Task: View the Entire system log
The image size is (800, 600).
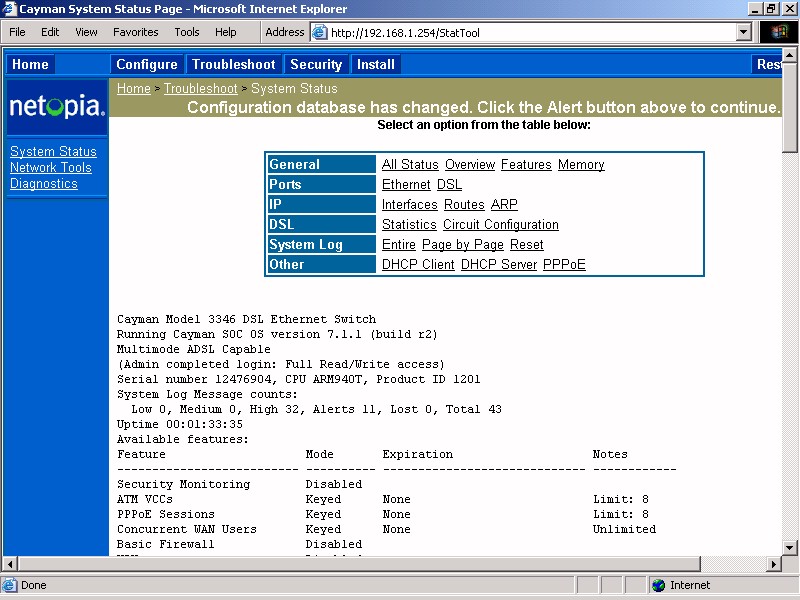Action: coord(399,244)
